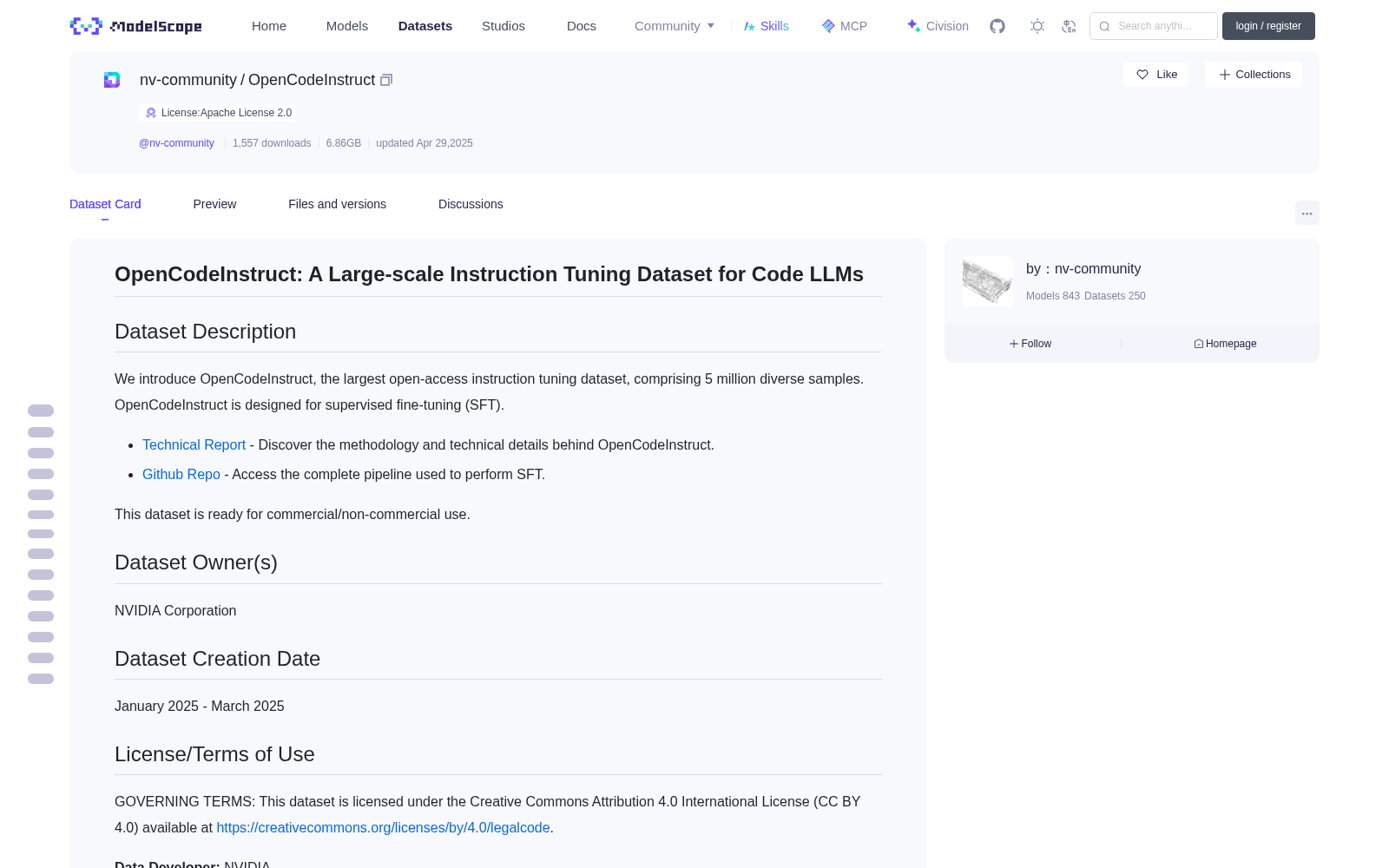Click the dataset avatar icon beside nv-community

pos(112,80)
